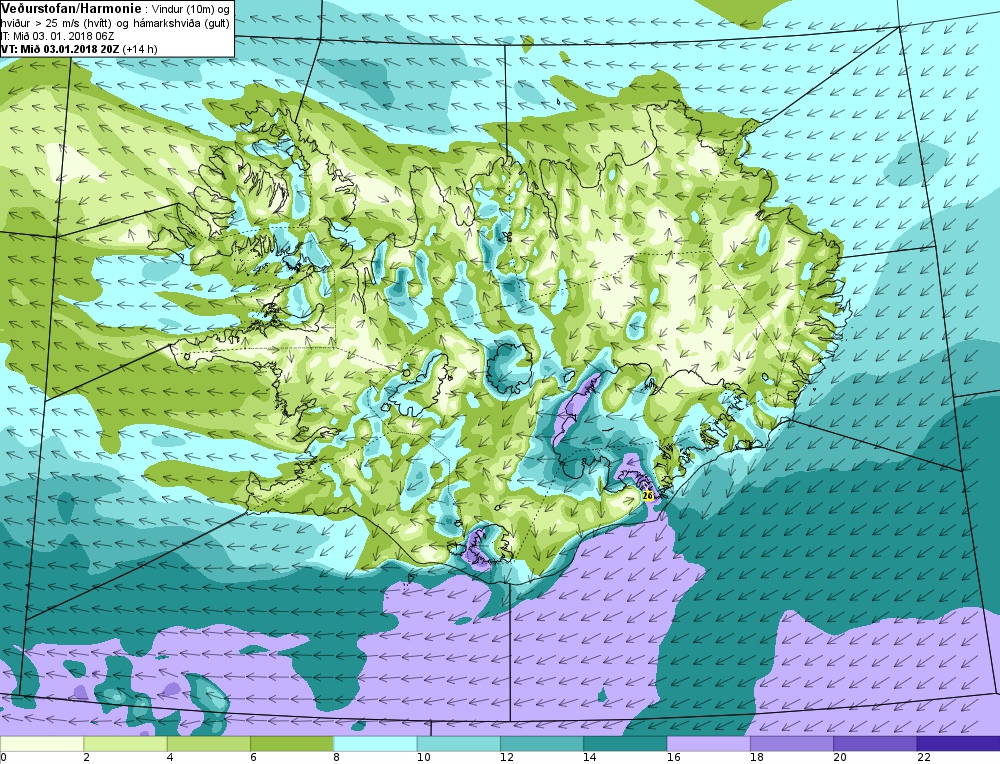The width and height of the screenshot is (1000, 764).
Task: Click the legend scale label '14'
Action: tap(590, 758)
